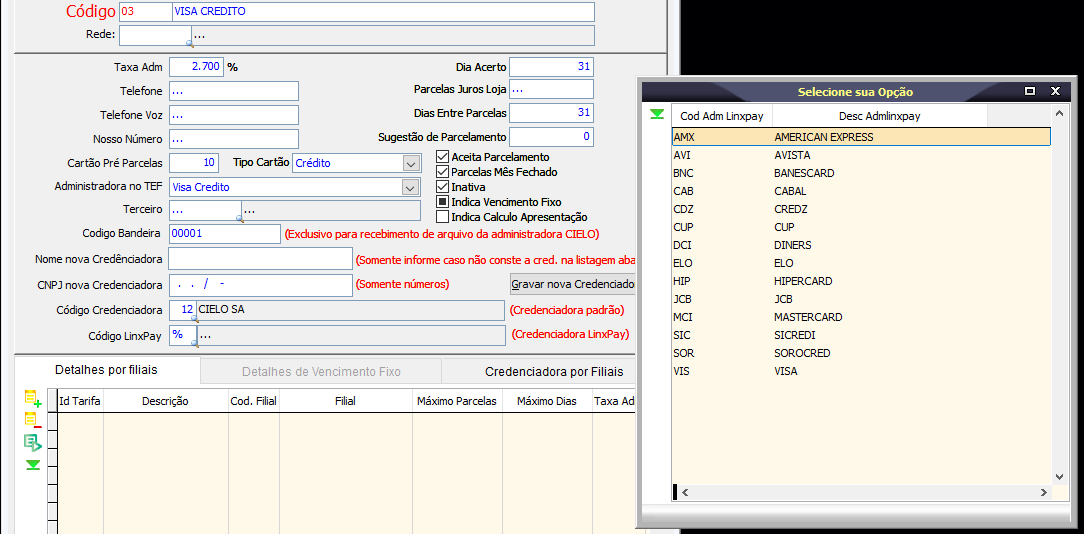Click horizontal scrollbar left arrow in option list

click(685, 492)
